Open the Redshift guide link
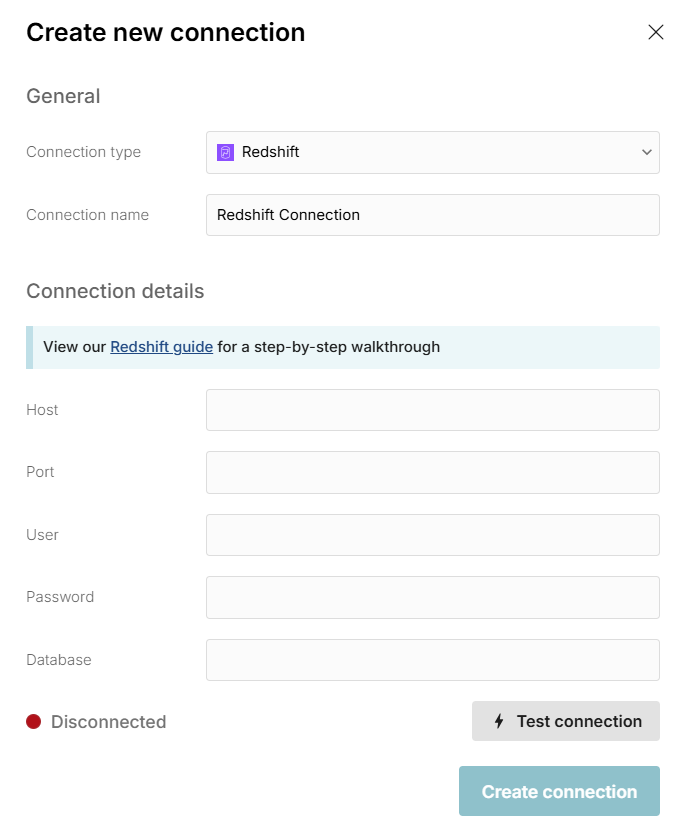The image size is (686, 827). [161, 347]
